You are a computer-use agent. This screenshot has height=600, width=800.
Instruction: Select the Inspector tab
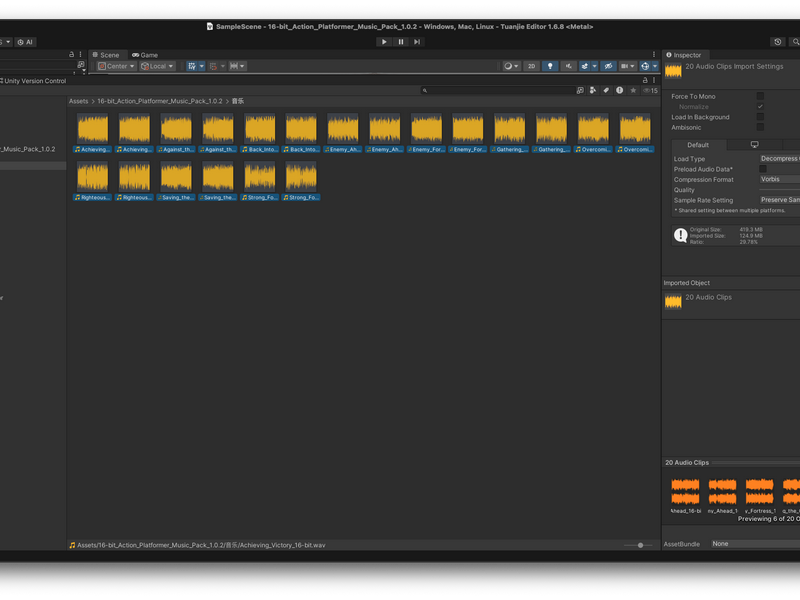point(684,55)
